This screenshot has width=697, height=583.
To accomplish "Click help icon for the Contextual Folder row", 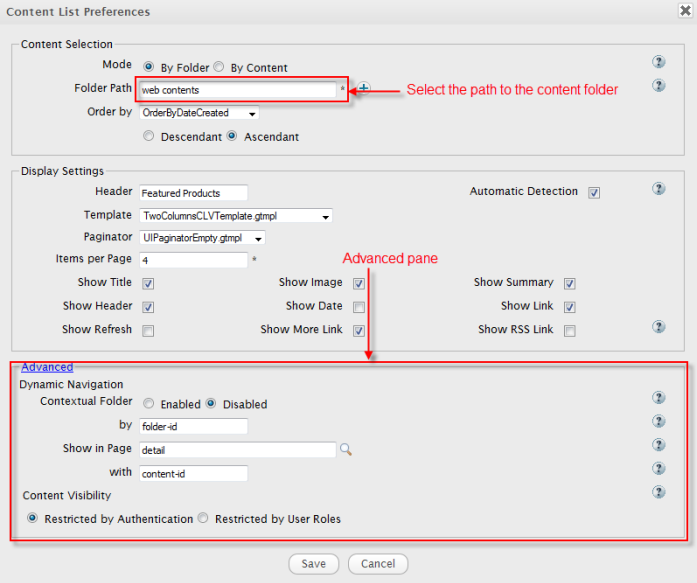I will click(x=658, y=398).
